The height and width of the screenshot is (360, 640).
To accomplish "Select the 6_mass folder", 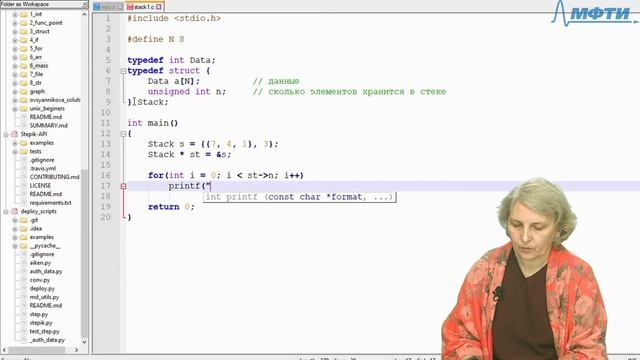I will (39, 66).
